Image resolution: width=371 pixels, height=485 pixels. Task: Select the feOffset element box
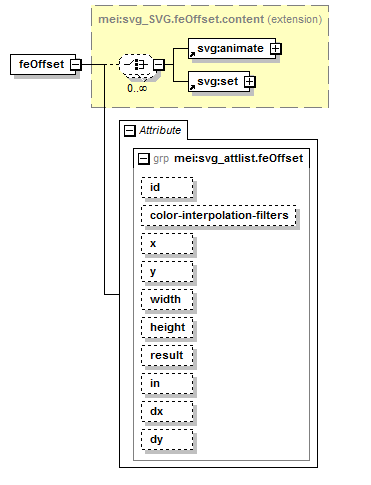point(43,64)
